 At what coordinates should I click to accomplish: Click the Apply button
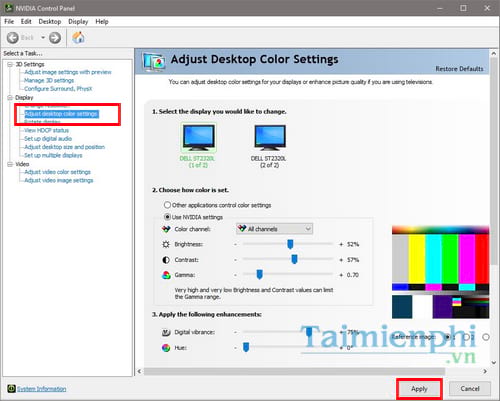pos(419,389)
